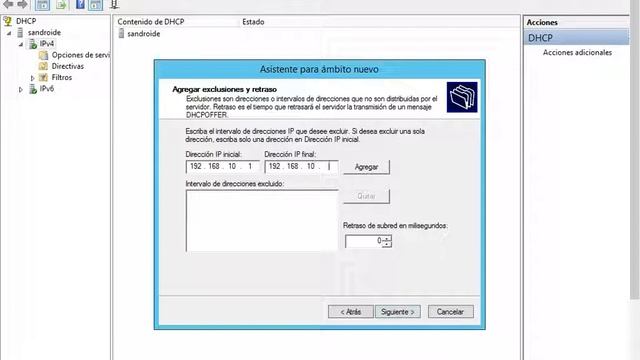Viewport: 640px width, 360px height.
Task: Click the Directivas folder icon
Action: point(43,66)
